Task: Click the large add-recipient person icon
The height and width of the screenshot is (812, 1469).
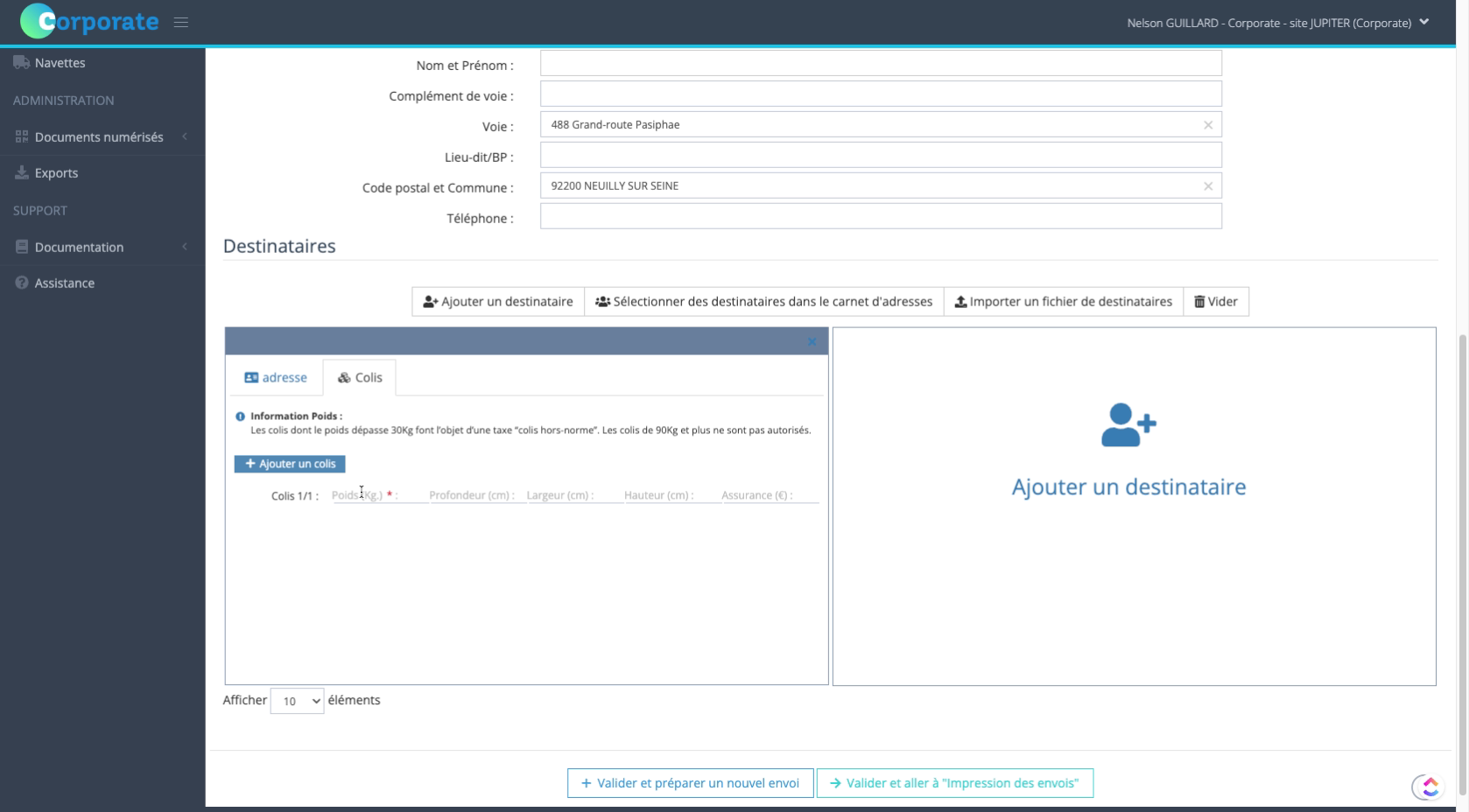Action: pyautogui.click(x=1128, y=425)
